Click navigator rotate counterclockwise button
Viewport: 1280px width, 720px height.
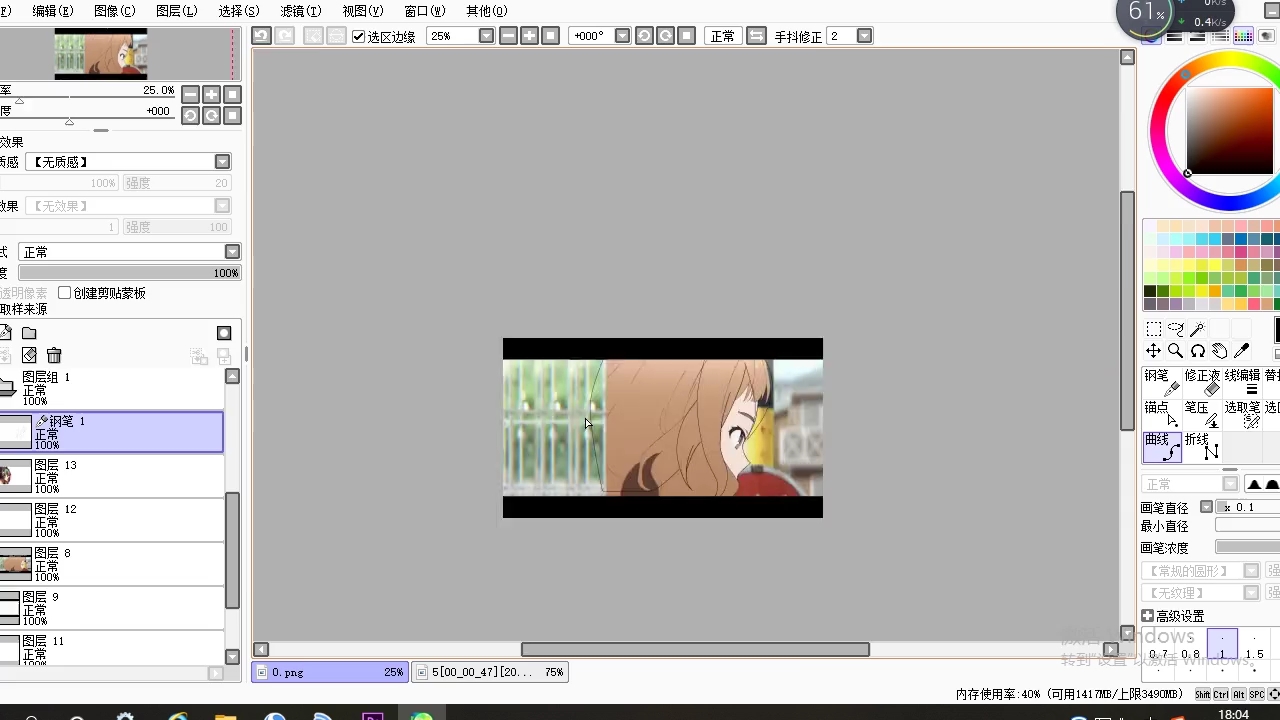click(190, 115)
